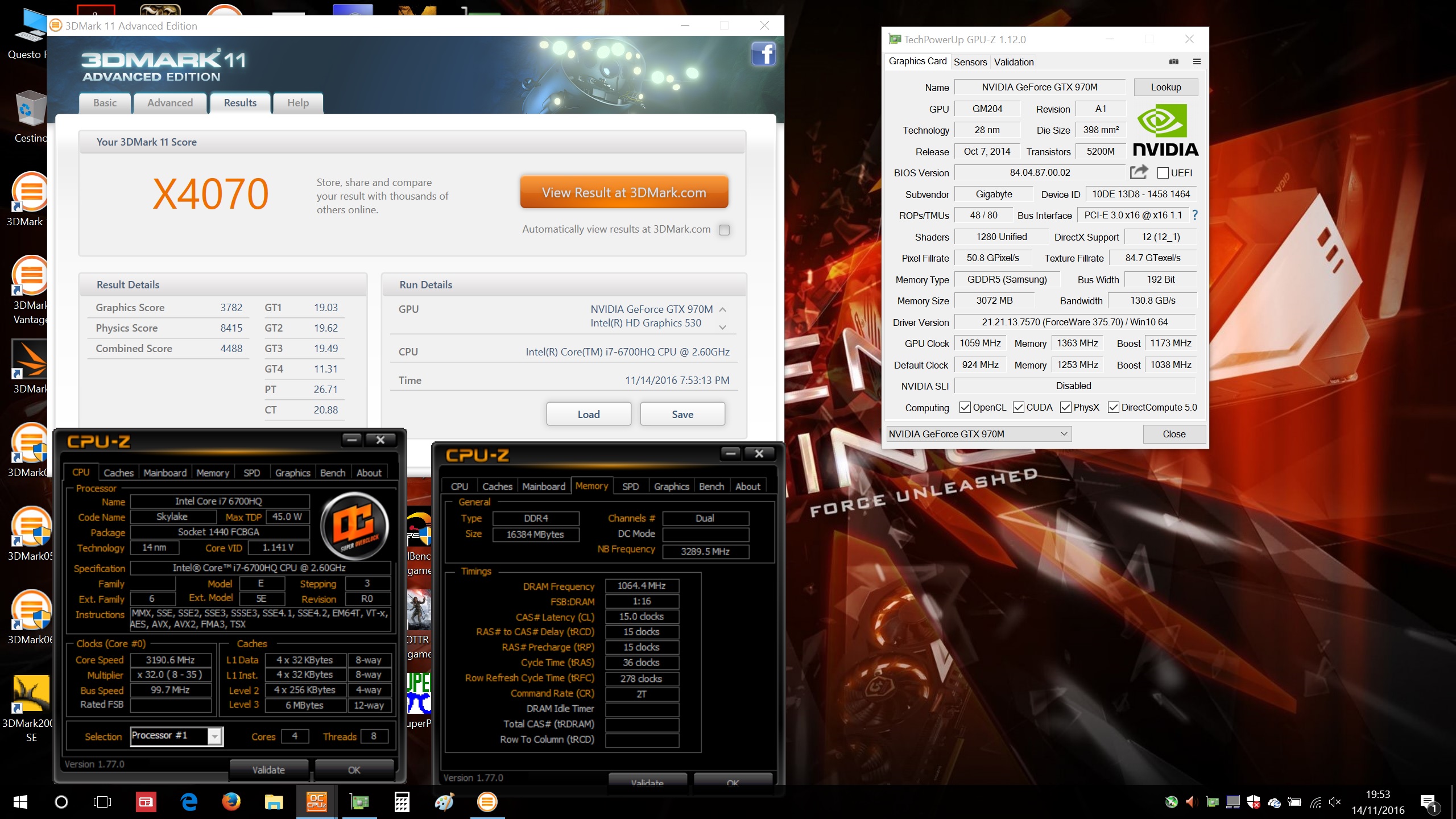
Task: Switch to Basic tab in 3DMark 11
Action: click(x=105, y=103)
